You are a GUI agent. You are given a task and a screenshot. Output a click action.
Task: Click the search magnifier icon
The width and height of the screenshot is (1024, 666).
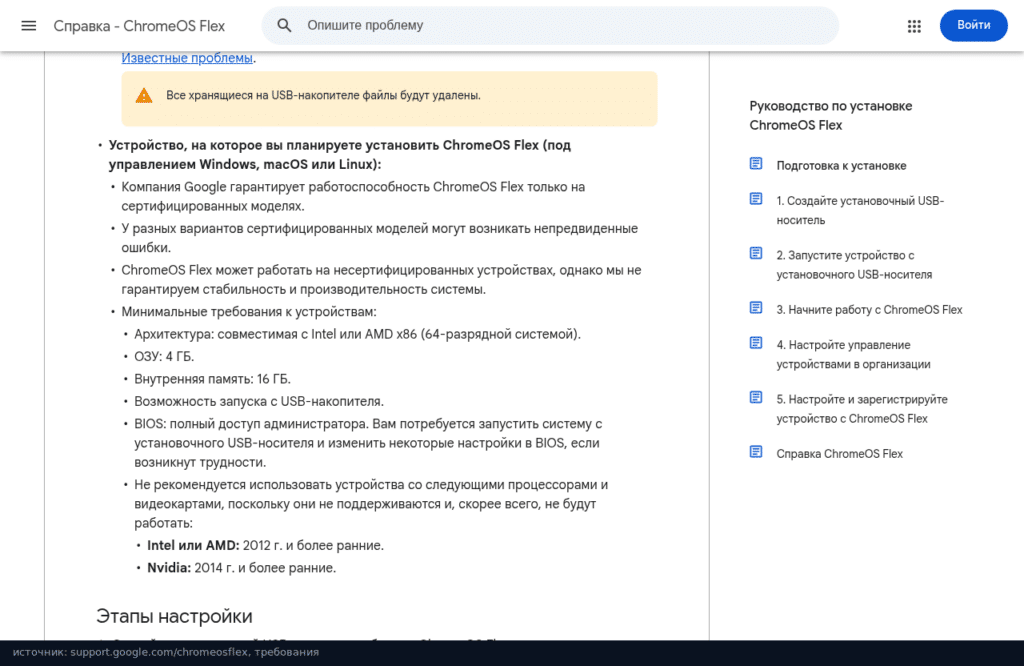pyautogui.click(x=284, y=25)
